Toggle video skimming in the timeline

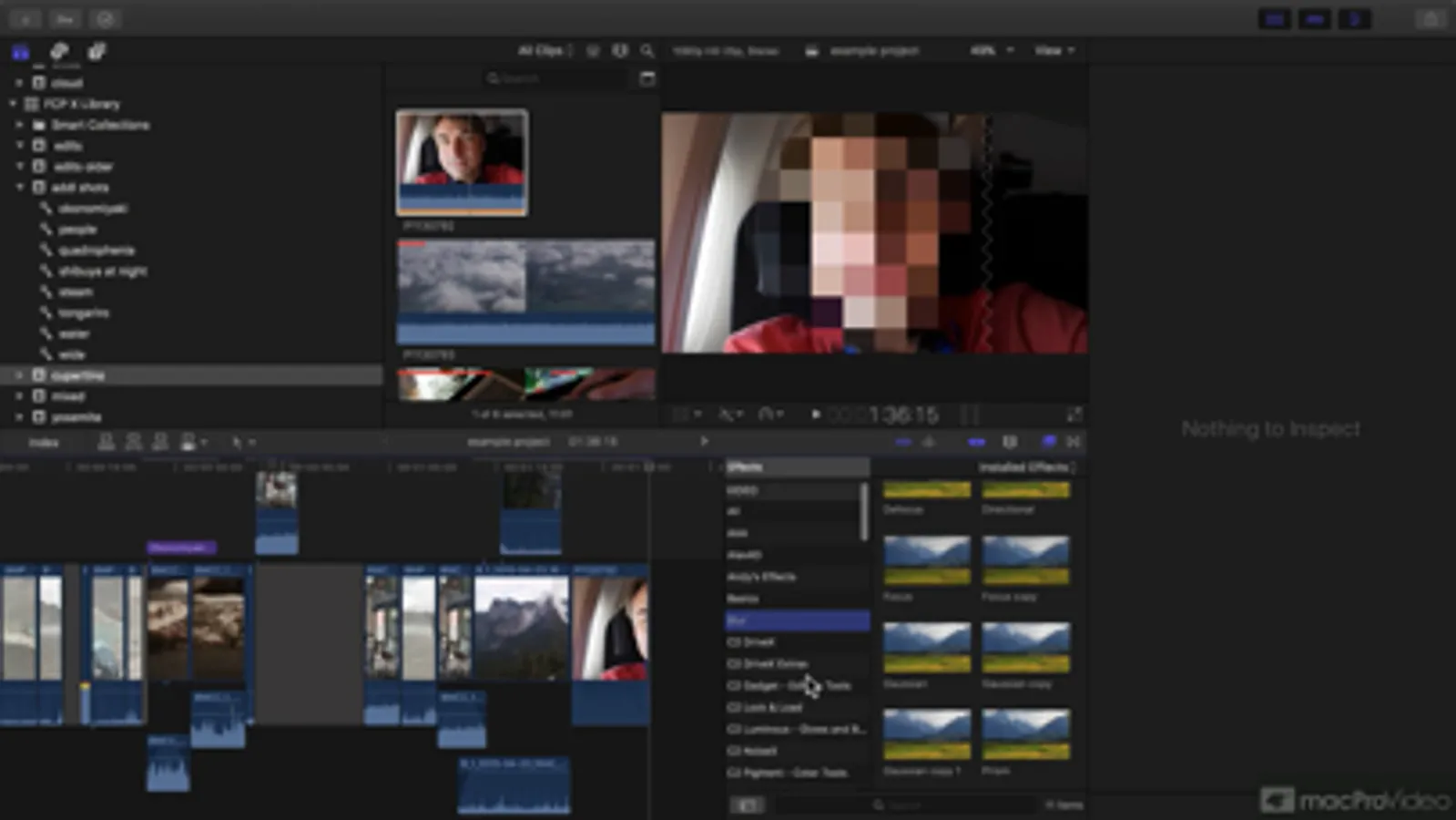[x=903, y=442]
